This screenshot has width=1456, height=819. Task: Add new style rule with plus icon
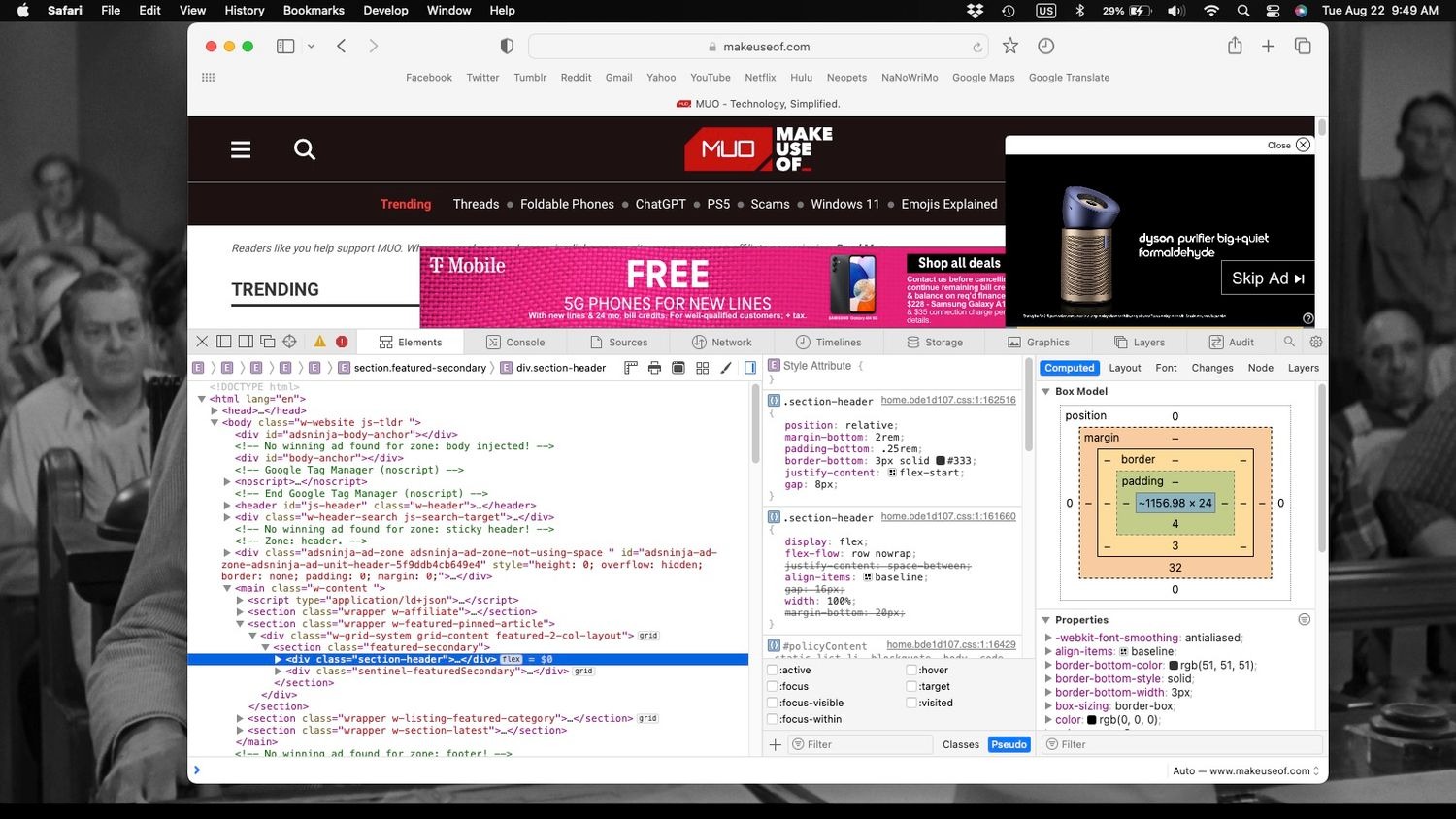pyautogui.click(x=776, y=744)
